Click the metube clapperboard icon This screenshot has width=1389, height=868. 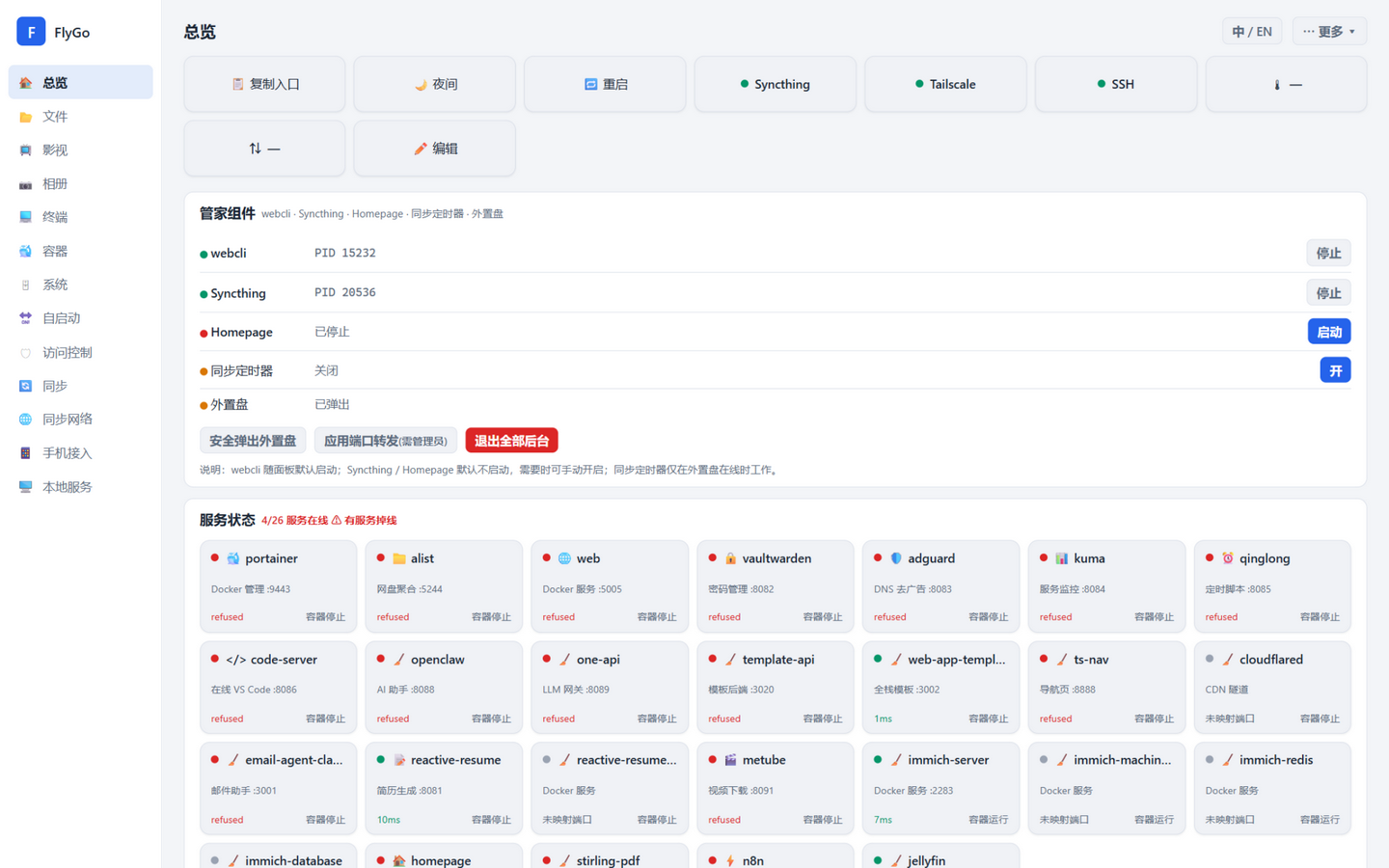pos(730,760)
